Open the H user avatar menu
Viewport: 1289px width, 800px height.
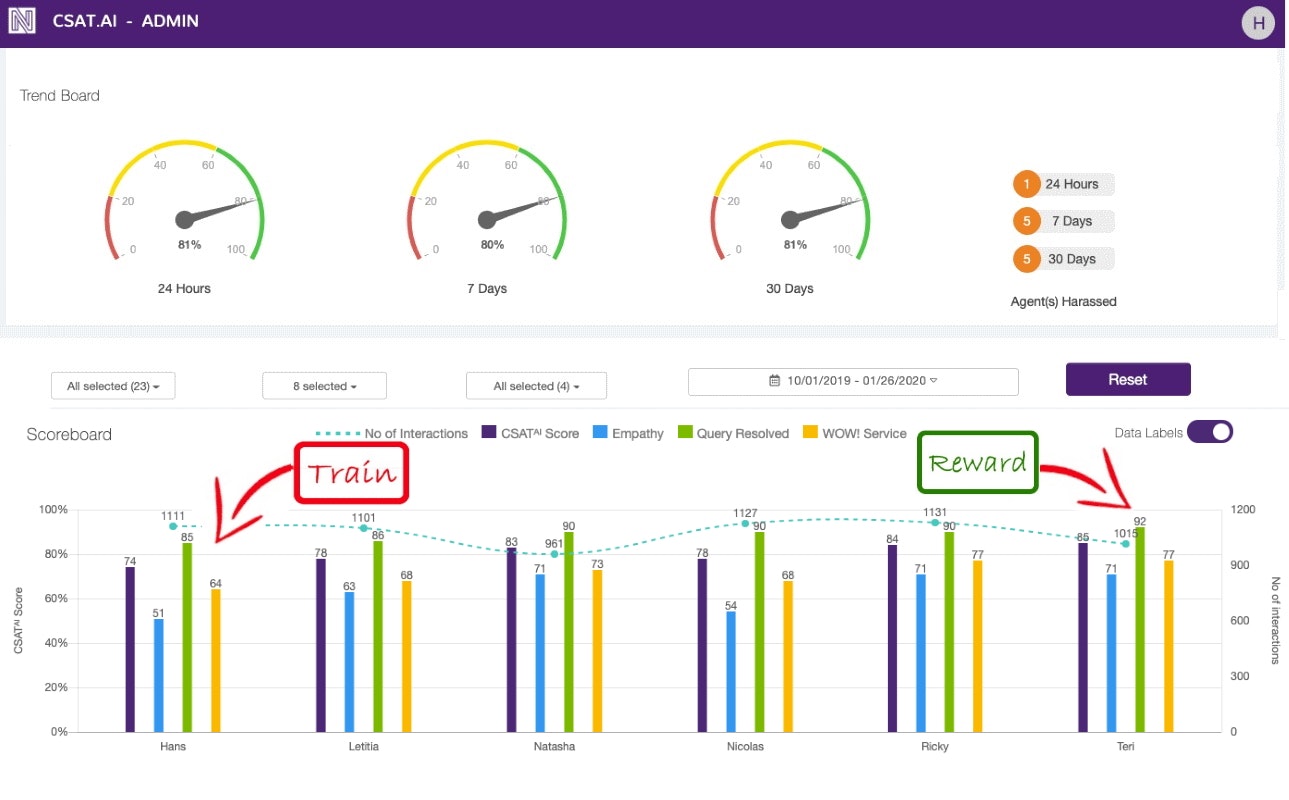click(x=1258, y=23)
